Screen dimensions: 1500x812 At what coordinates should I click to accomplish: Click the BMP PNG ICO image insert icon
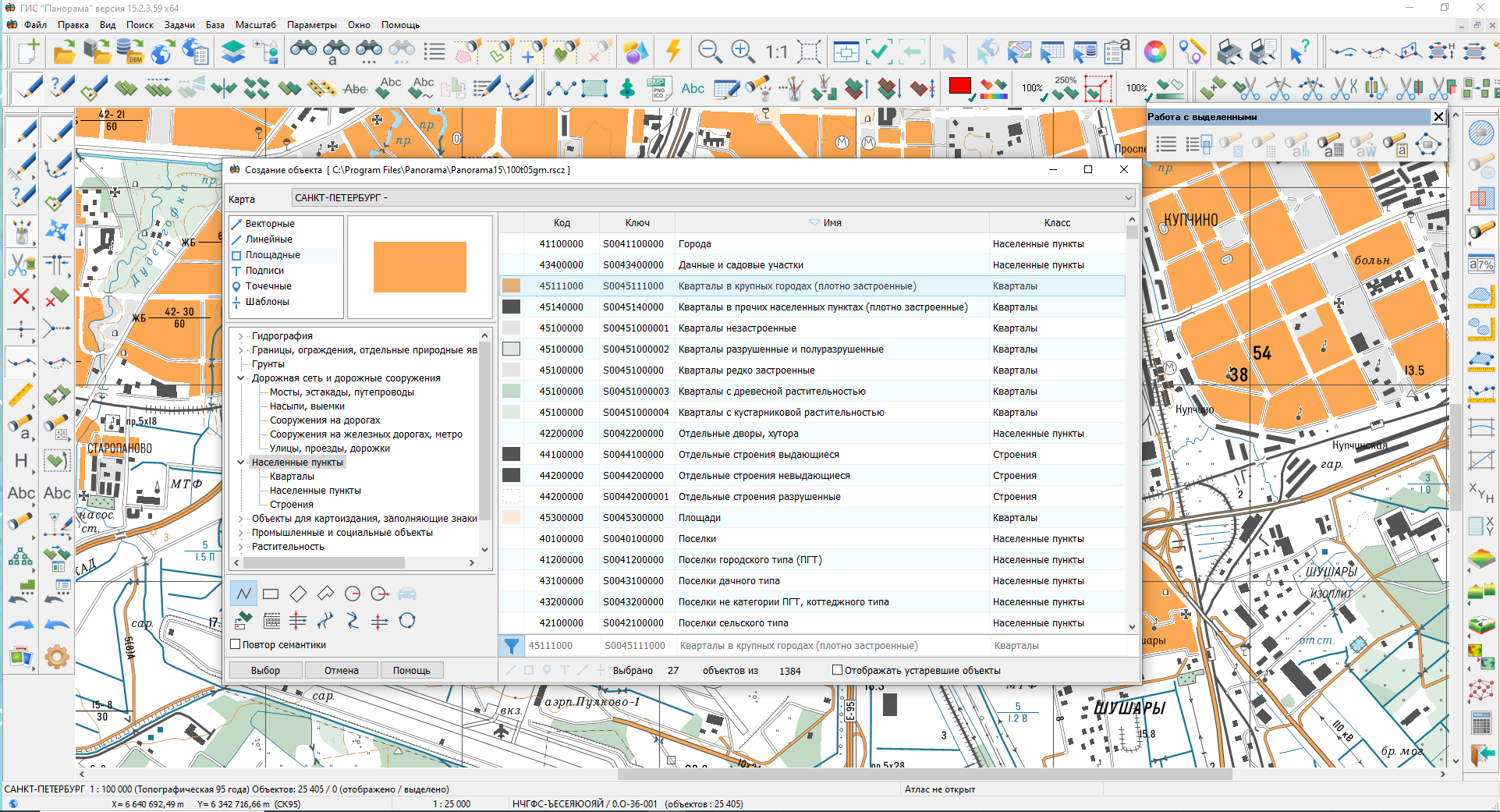coord(658,88)
